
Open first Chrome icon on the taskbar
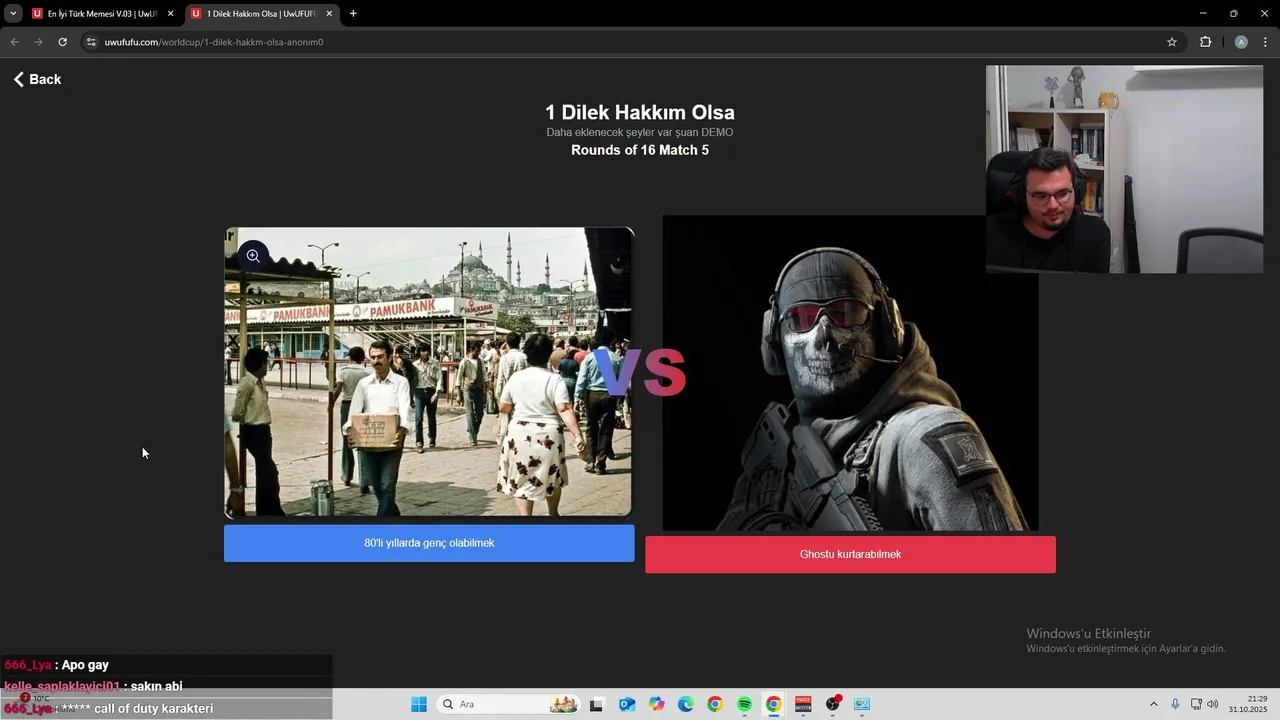(x=715, y=704)
